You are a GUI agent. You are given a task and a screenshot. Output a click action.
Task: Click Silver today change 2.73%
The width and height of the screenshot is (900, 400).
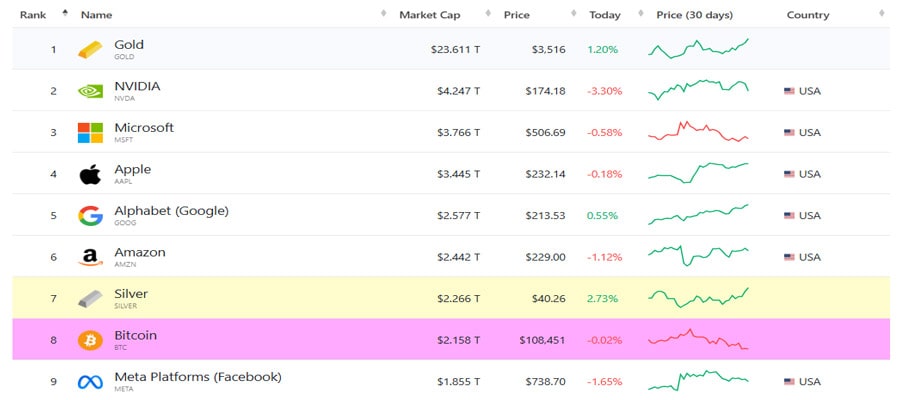pos(602,299)
